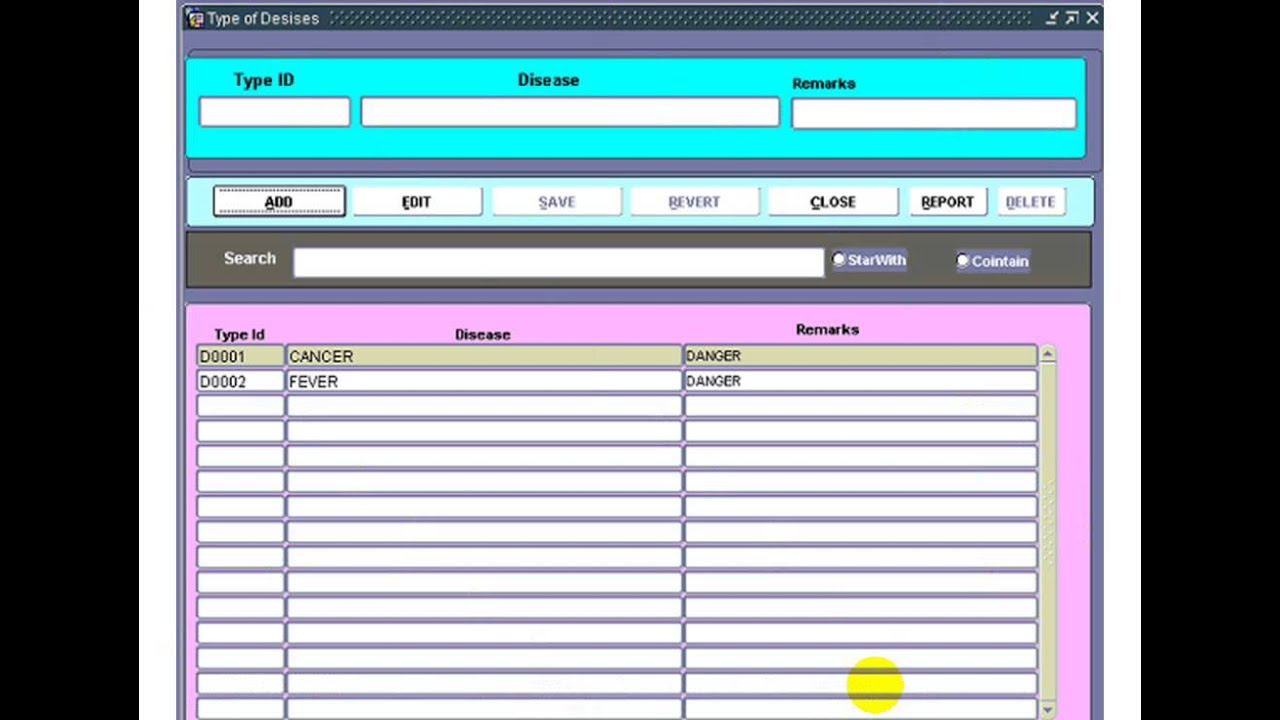Image resolution: width=1280 pixels, height=720 pixels.
Task: Click the Type of Desises window icon
Action: click(195, 18)
